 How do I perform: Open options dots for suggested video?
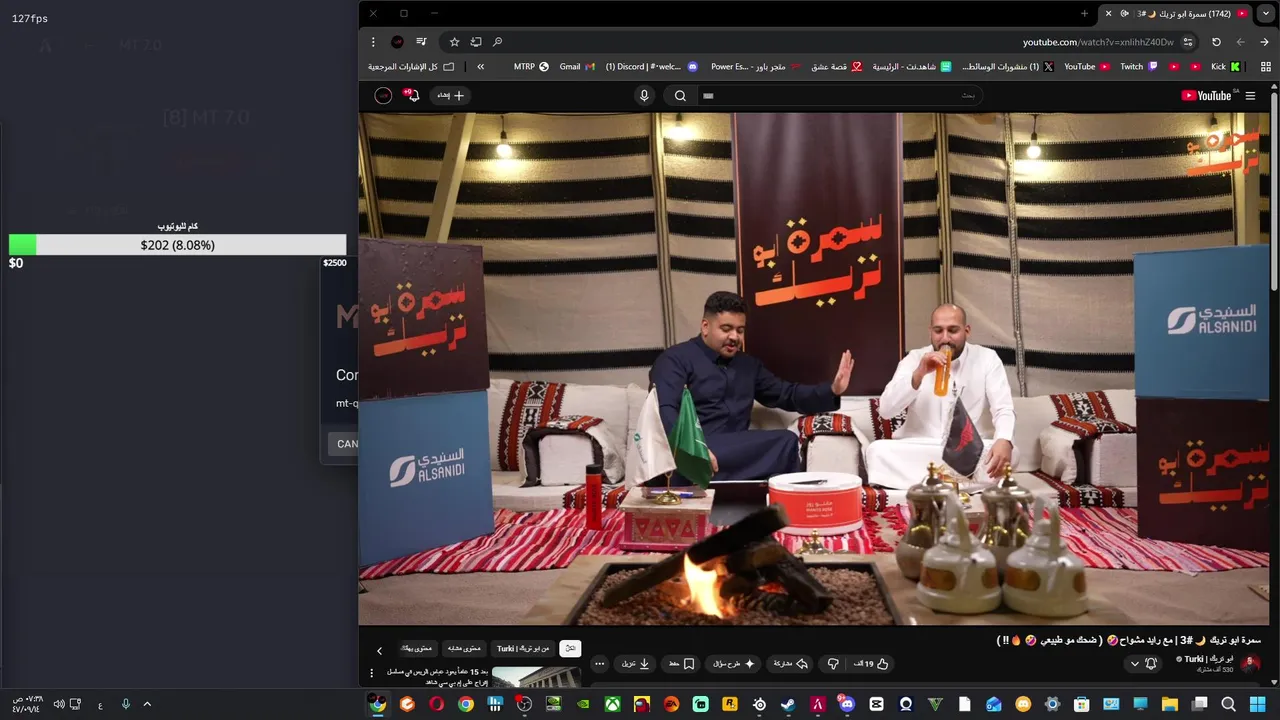[372, 674]
